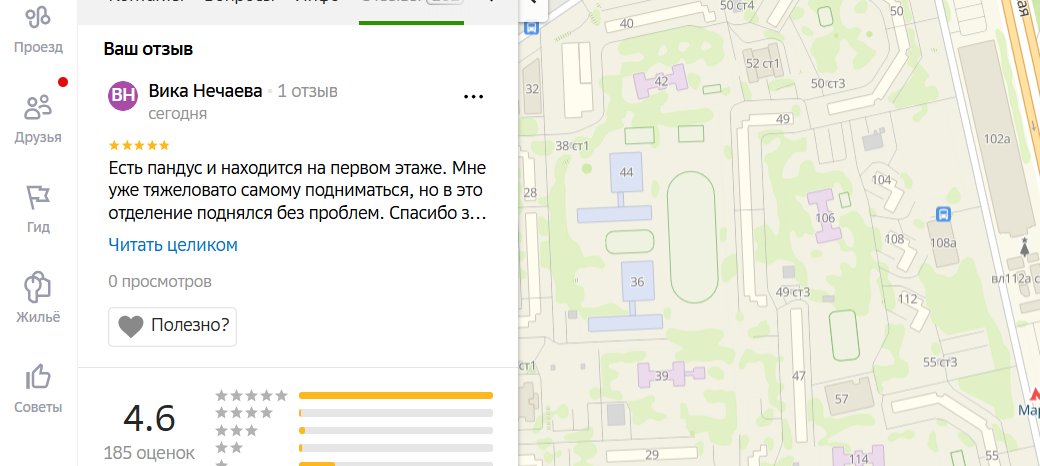Select the bus stop icon near building 108а
The height and width of the screenshot is (466, 1040).
click(943, 214)
